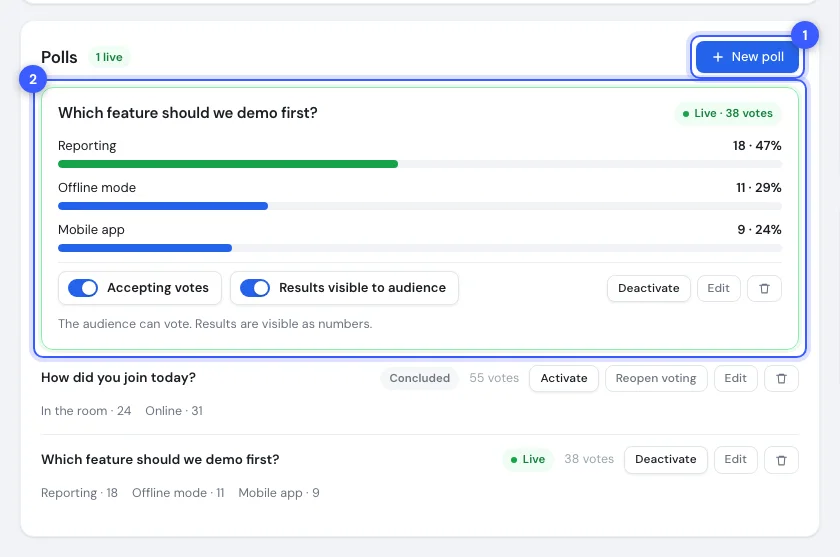The width and height of the screenshot is (840, 557).
Task: Toggle the Accepting votes switch
Action: pyautogui.click(x=83, y=288)
